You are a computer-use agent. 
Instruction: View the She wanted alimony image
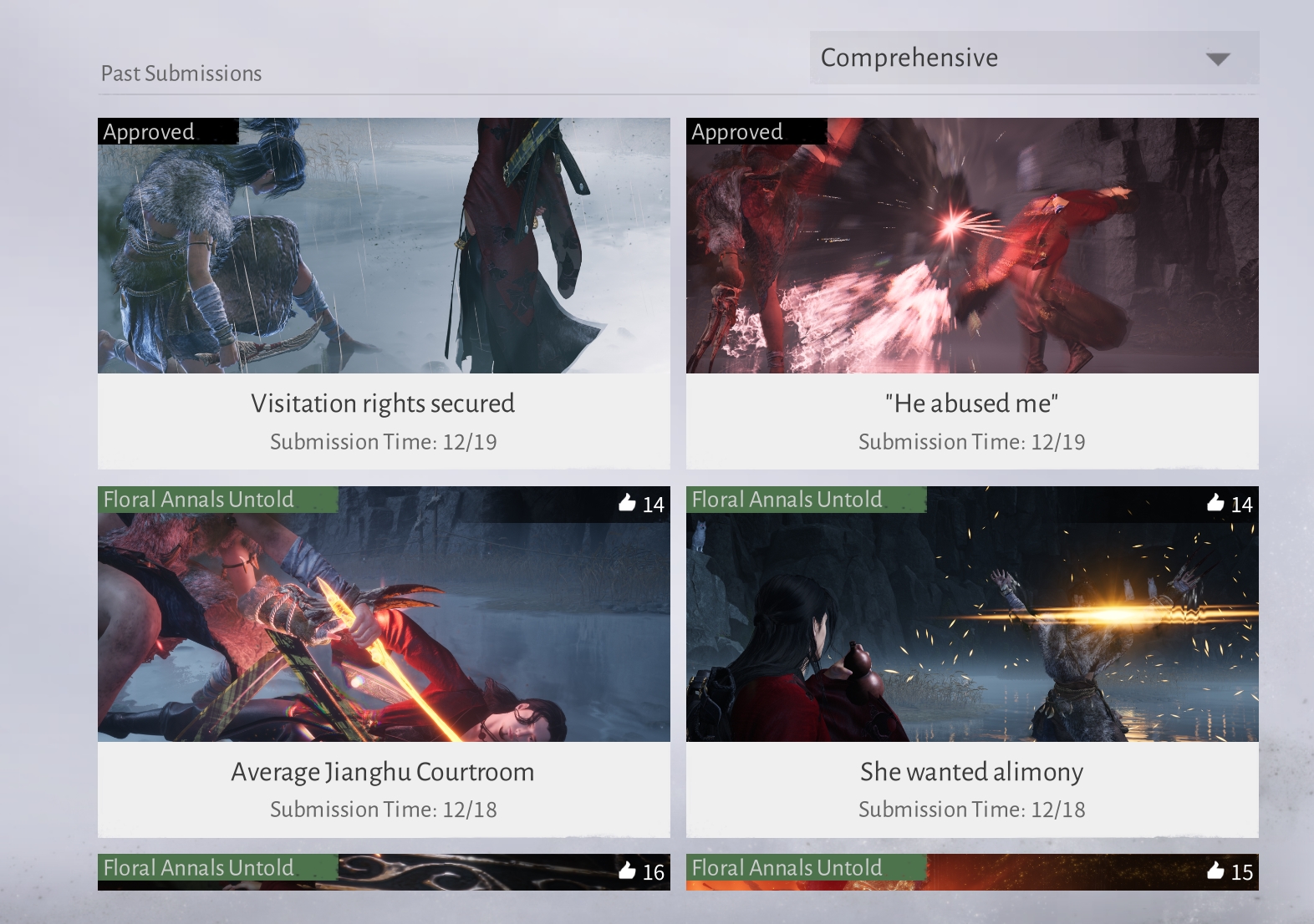click(972, 614)
